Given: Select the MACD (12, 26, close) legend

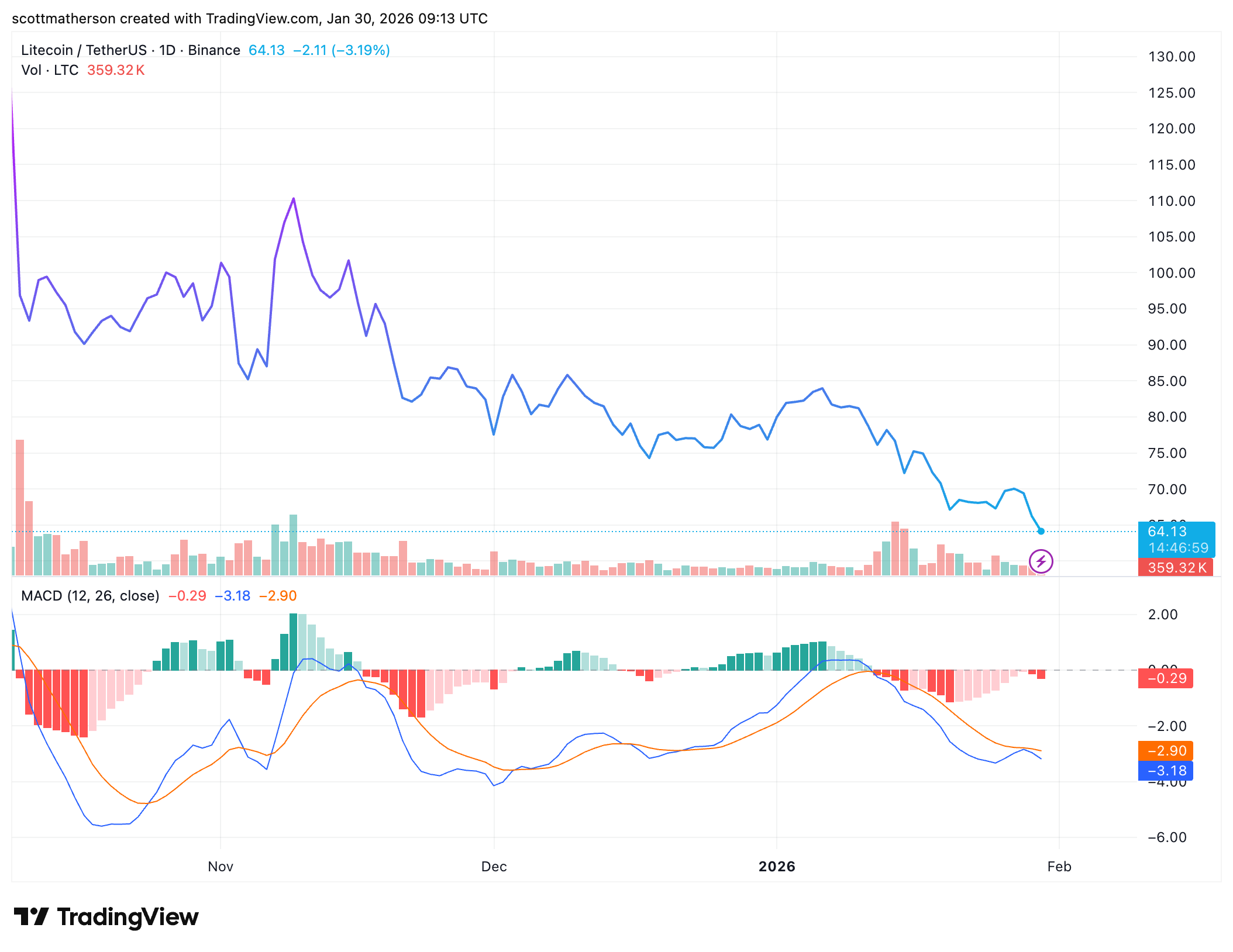Looking at the screenshot, I should click(x=90, y=596).
